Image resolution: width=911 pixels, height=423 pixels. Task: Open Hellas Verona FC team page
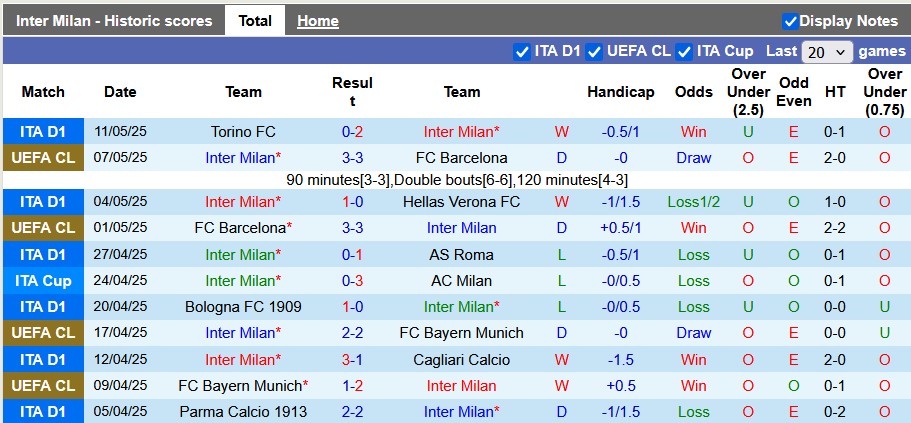click(461, 202)
